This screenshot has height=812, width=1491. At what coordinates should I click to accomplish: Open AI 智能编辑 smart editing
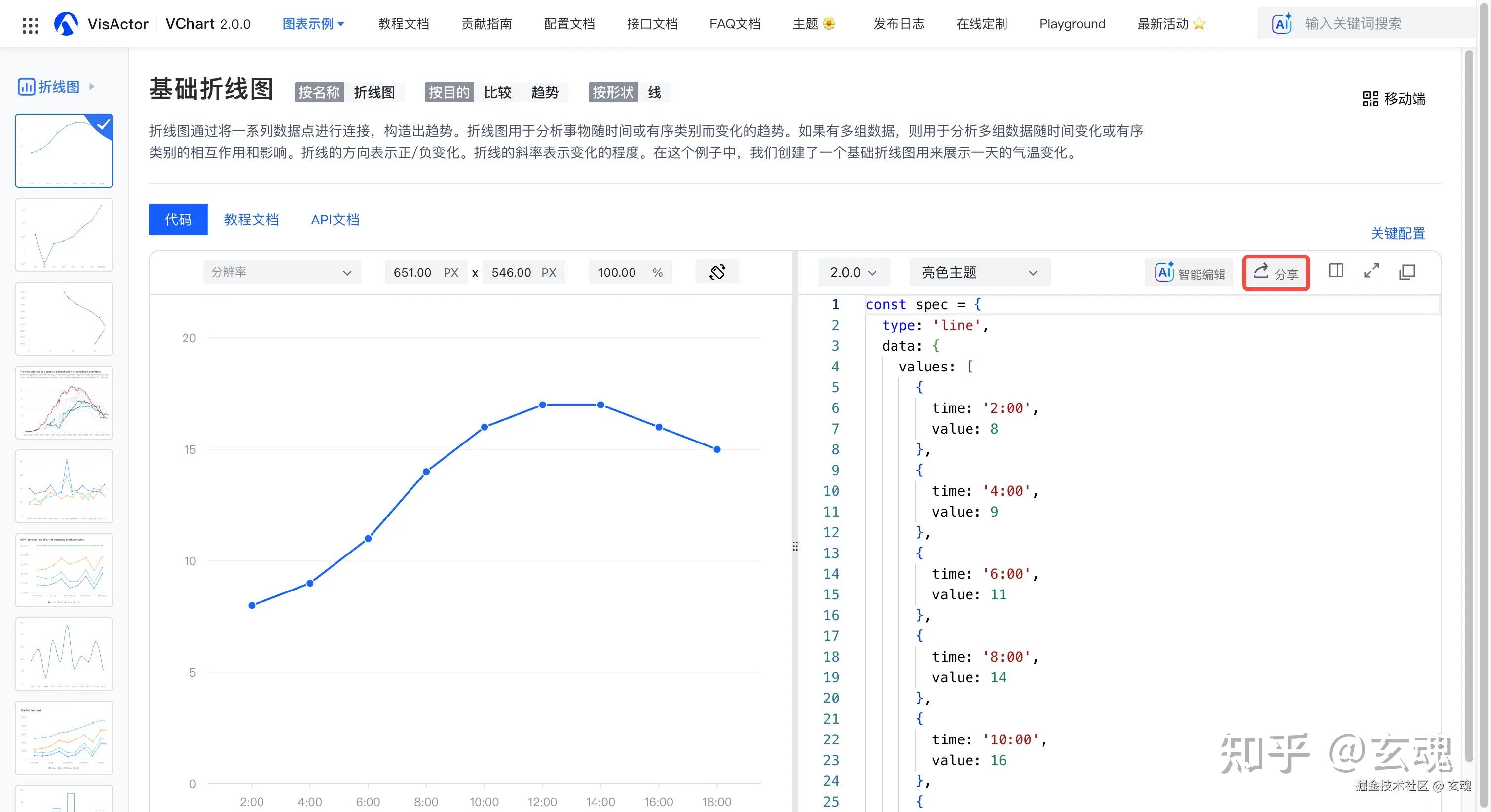click(x=1190, y=273)
